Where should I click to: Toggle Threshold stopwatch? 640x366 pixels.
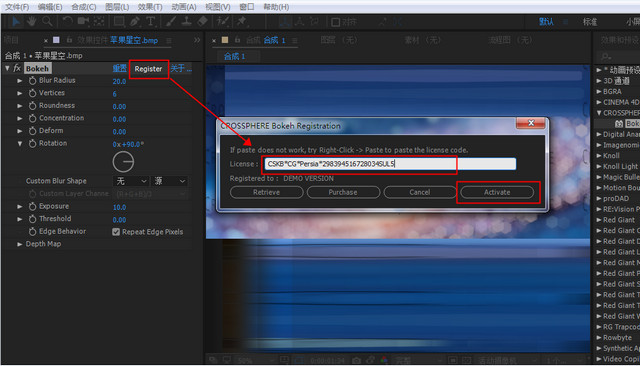[x=33, y=219]
